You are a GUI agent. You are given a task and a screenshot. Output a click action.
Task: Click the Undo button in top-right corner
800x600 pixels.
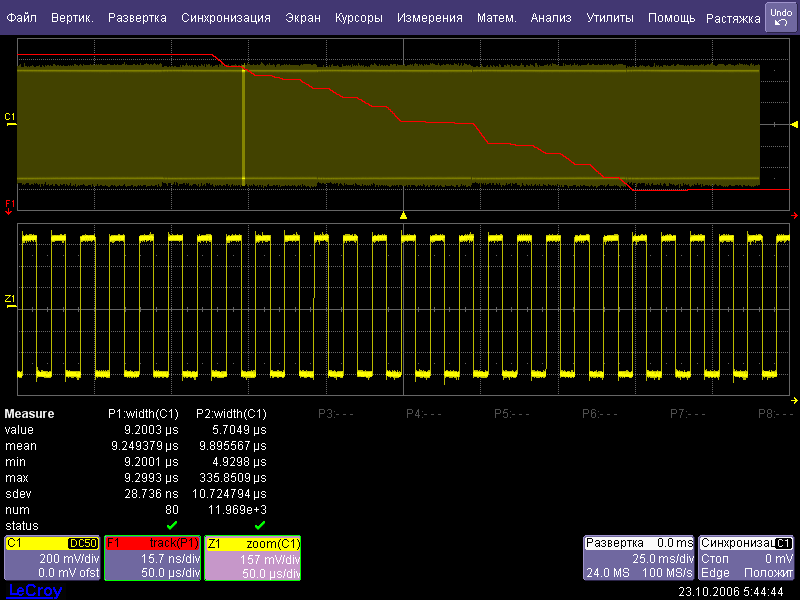coord(780,17)
